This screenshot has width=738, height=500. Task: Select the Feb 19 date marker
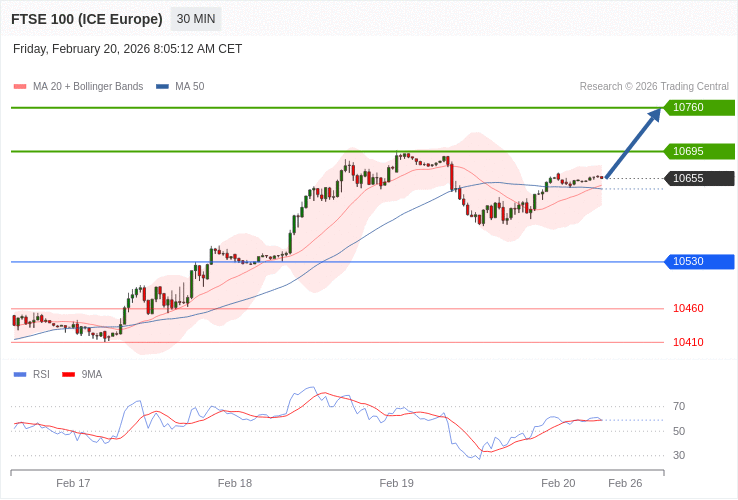pyautogui.click(x=396, y=484)
